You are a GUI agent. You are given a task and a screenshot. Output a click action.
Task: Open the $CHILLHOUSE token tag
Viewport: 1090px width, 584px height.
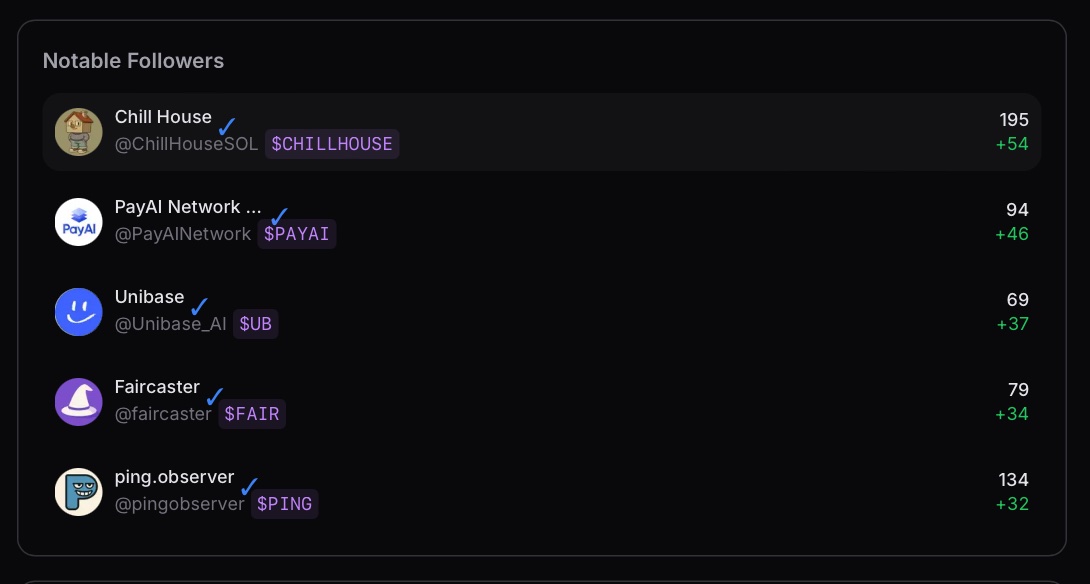click(x=332, y=144)
